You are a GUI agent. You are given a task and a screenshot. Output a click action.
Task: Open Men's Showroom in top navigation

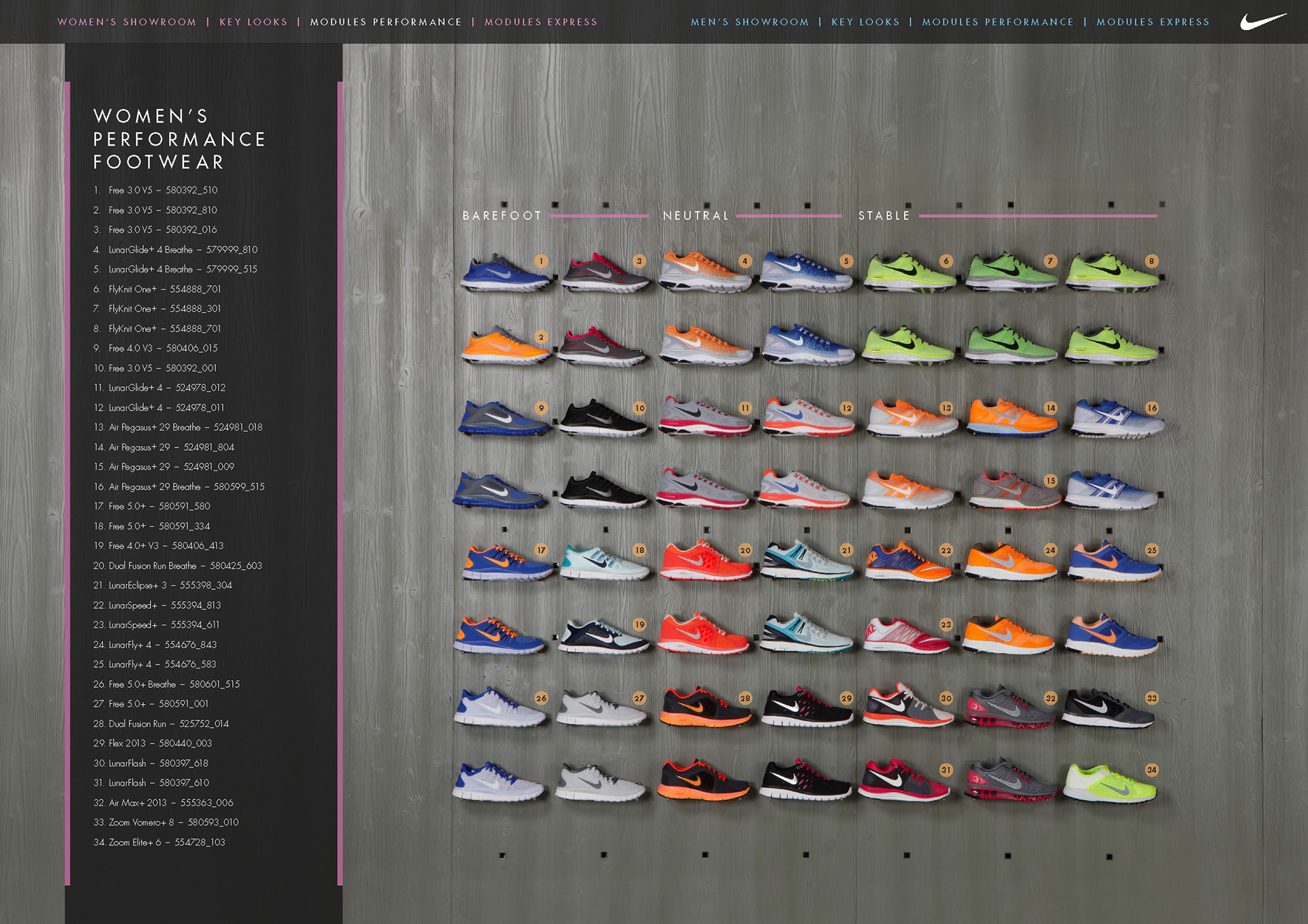tap(749, 22)
